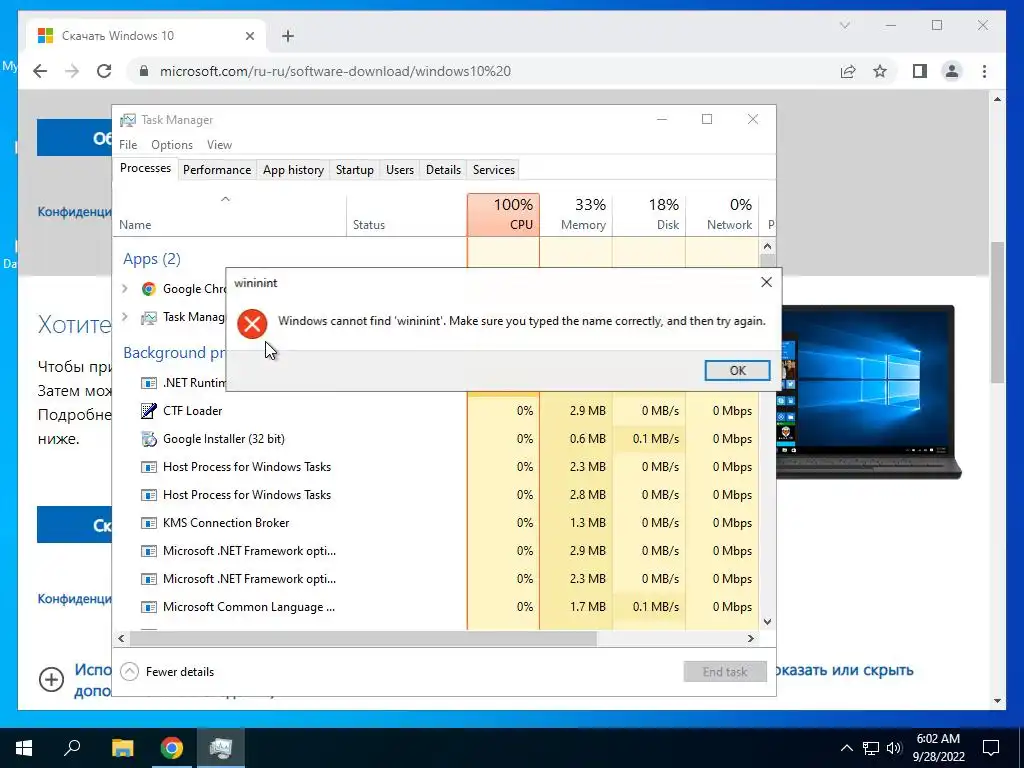Screen dimensions: 1024x768
Task: Click Chrome icon on taskbar
Action: (x=172, y=747)
